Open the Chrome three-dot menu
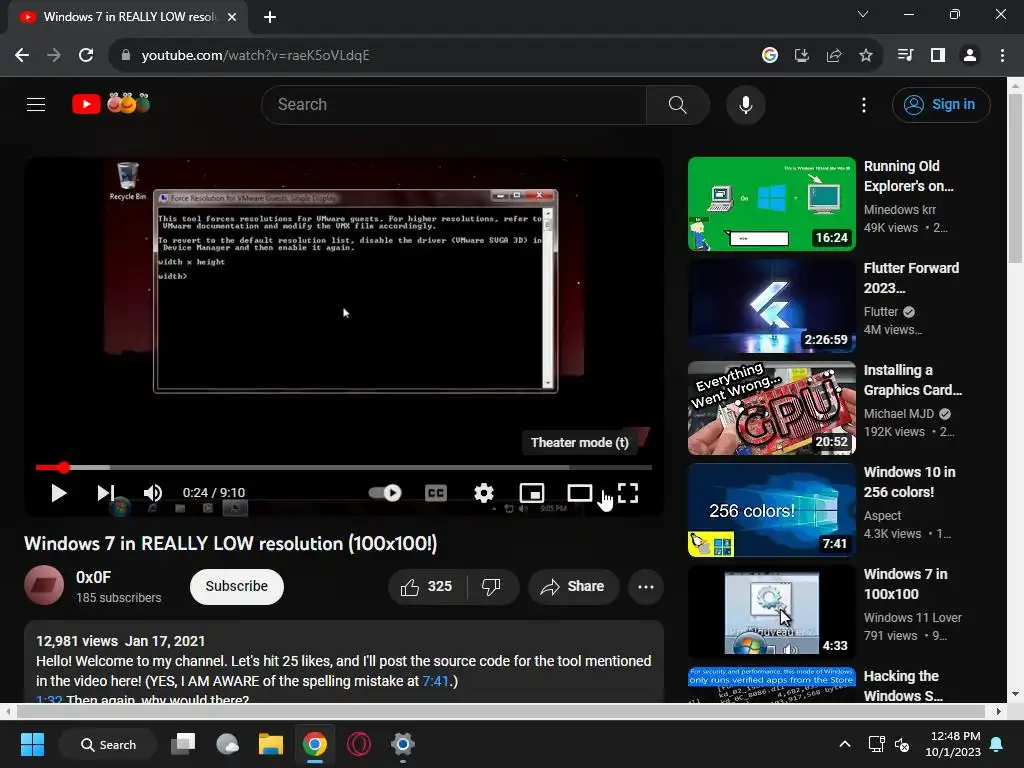Viewport: 1024px width, 768px height. click(1002, 56)
